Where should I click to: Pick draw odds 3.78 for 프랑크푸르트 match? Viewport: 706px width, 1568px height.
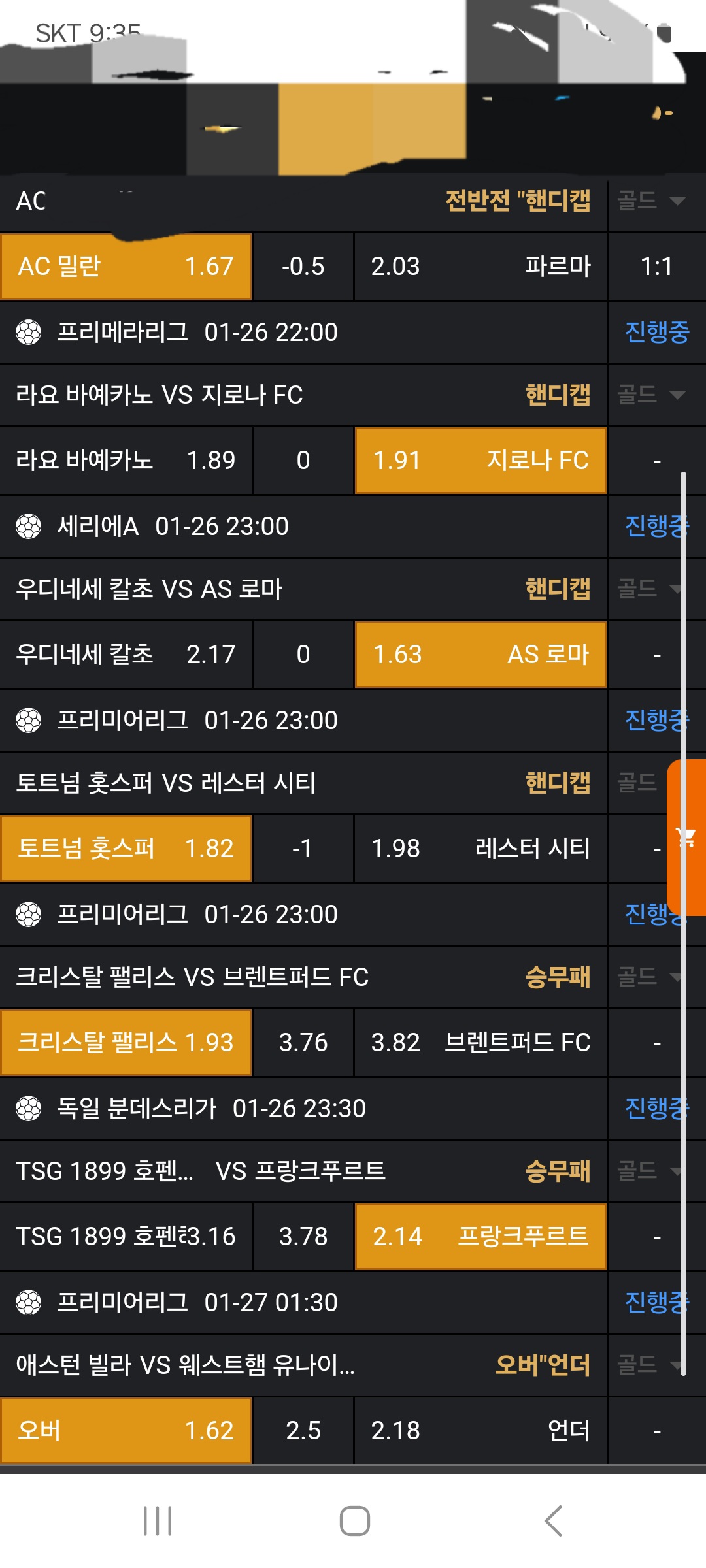pos(303,1237)
